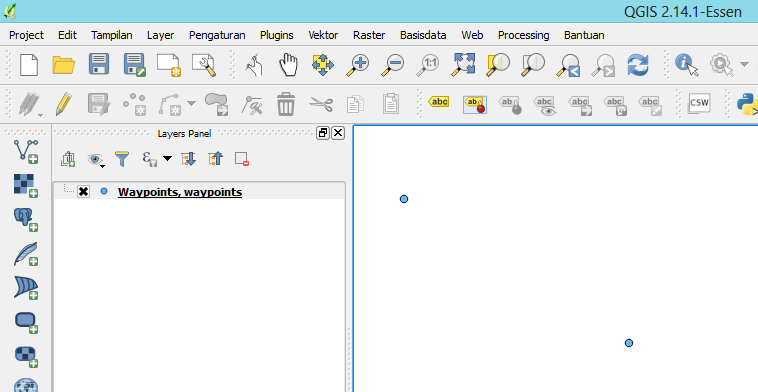Select the Waypoints, waypoints layer
This screenshot has height=392, width=758.
[x=180, y=192]
